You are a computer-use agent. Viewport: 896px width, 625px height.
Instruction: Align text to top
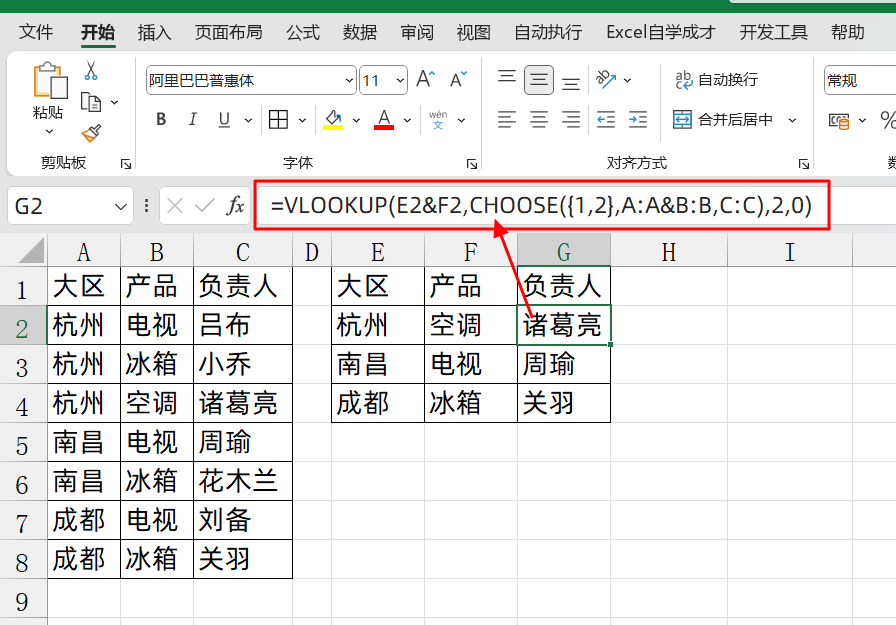coord(507,77)
